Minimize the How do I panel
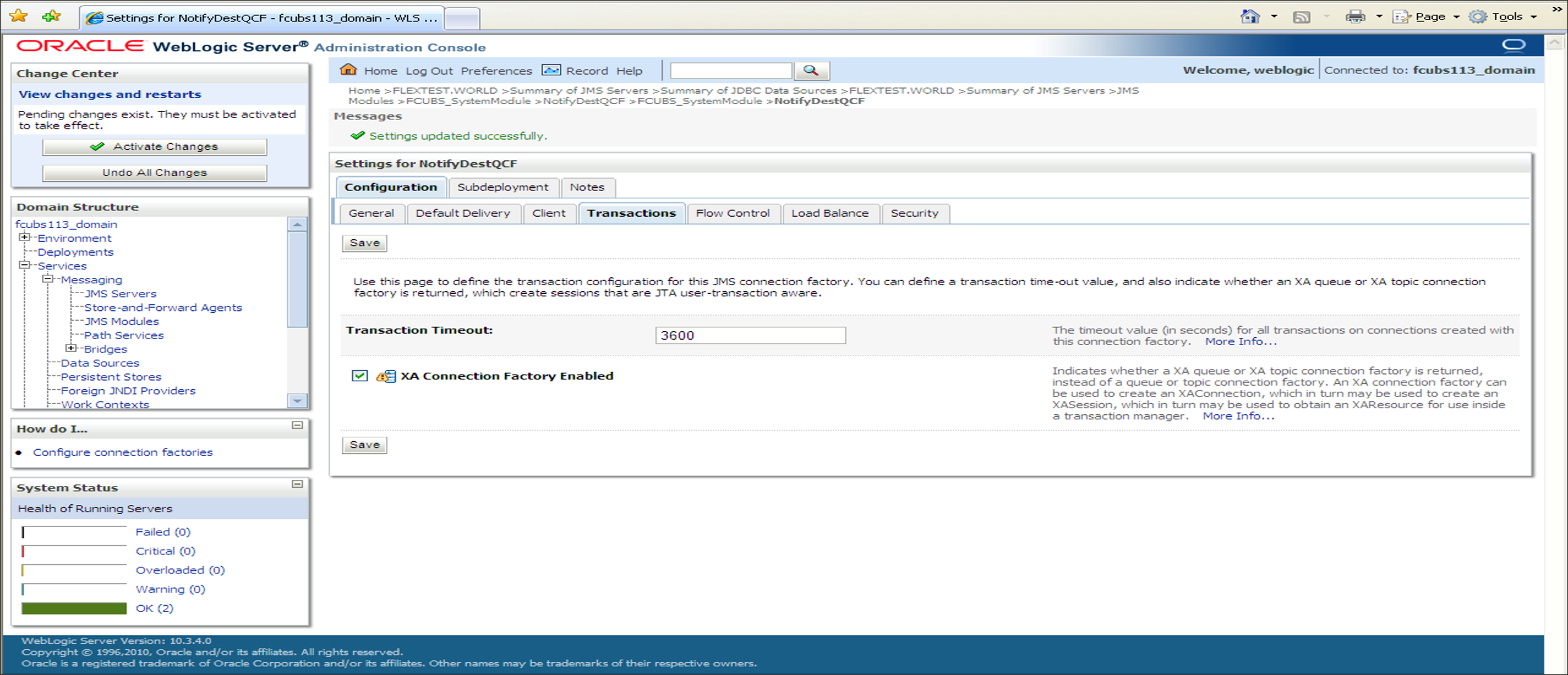This screenshot has width=1568, height=675. [x=297, y=425]
